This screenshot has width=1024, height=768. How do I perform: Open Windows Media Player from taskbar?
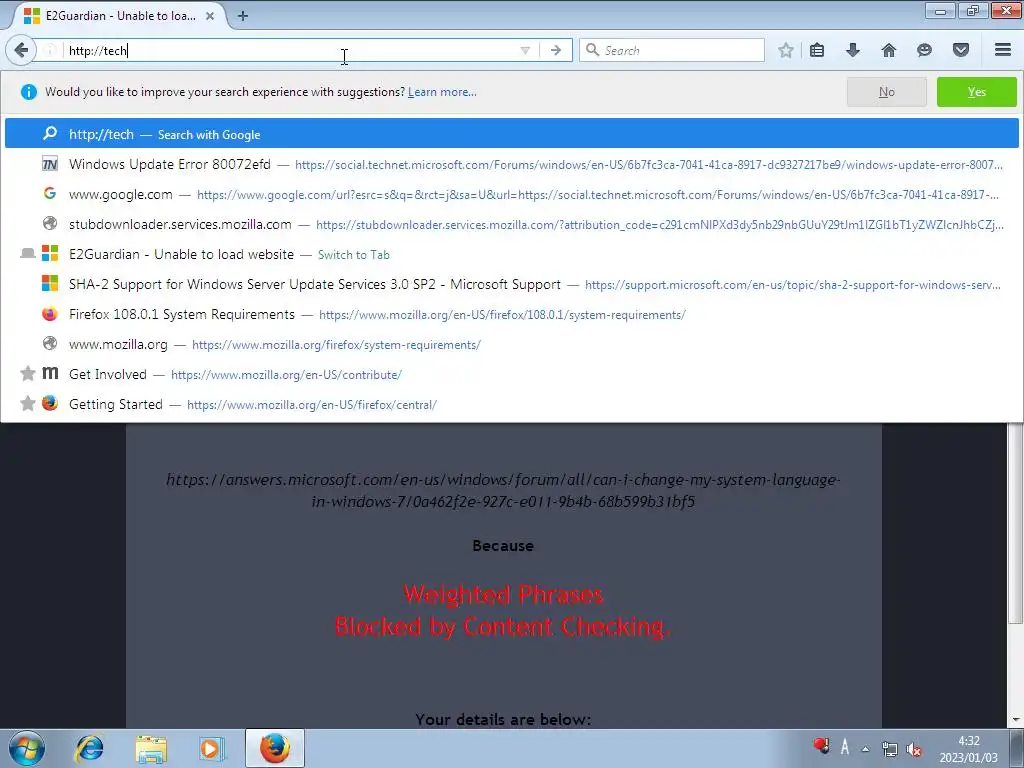pyautogui.click(x=212, y=748)
